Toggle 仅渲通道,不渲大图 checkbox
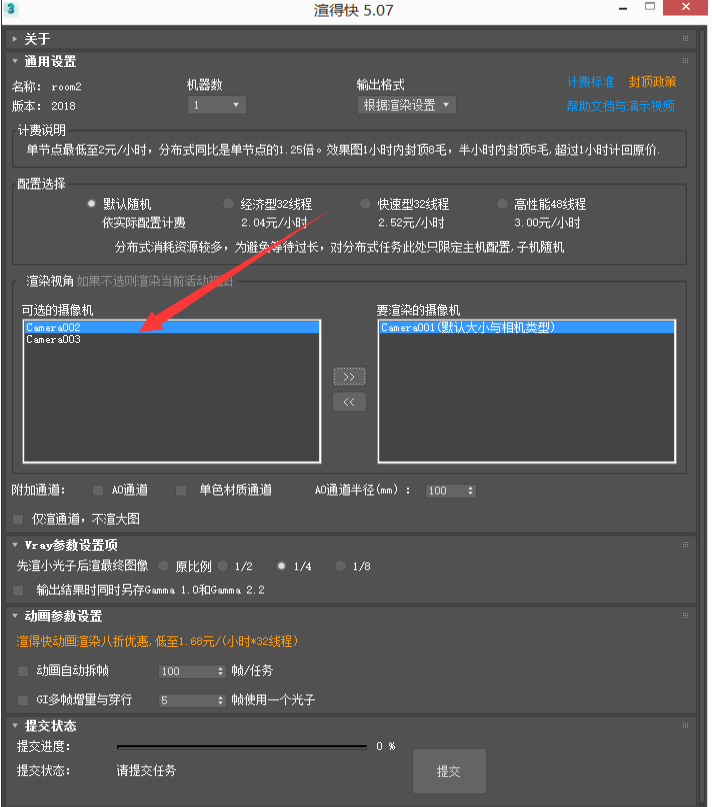Viewport: 712px width, 807px height. 19,520
